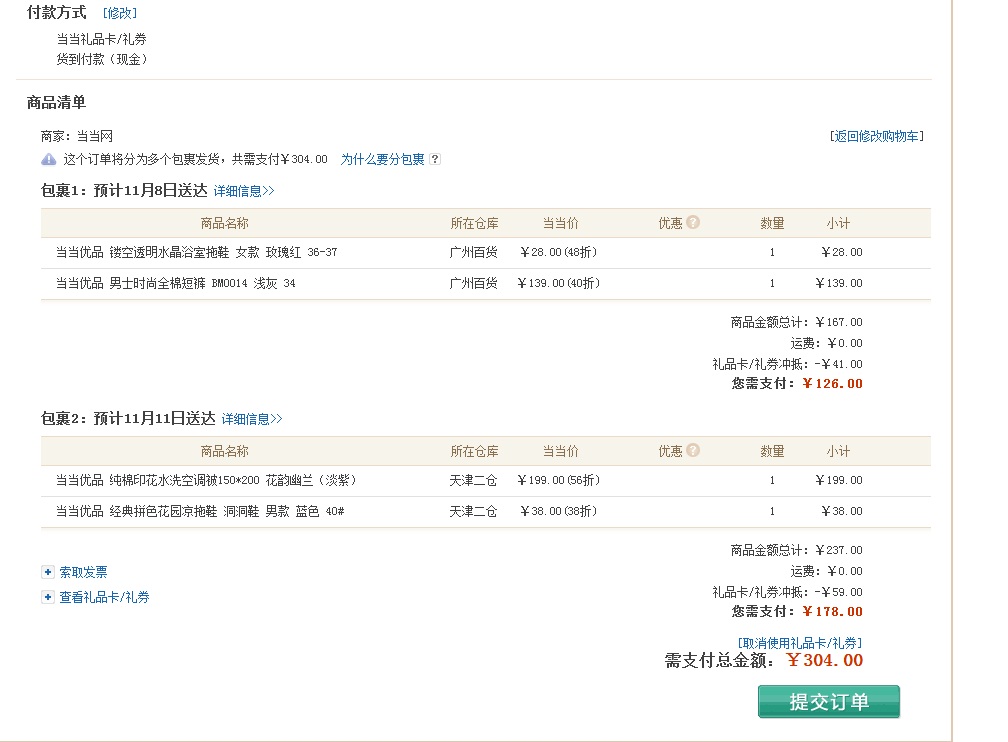Click the 优惠 help icon in 包裹2 table
Screen dimensions: 1008x742
(693, 451)
